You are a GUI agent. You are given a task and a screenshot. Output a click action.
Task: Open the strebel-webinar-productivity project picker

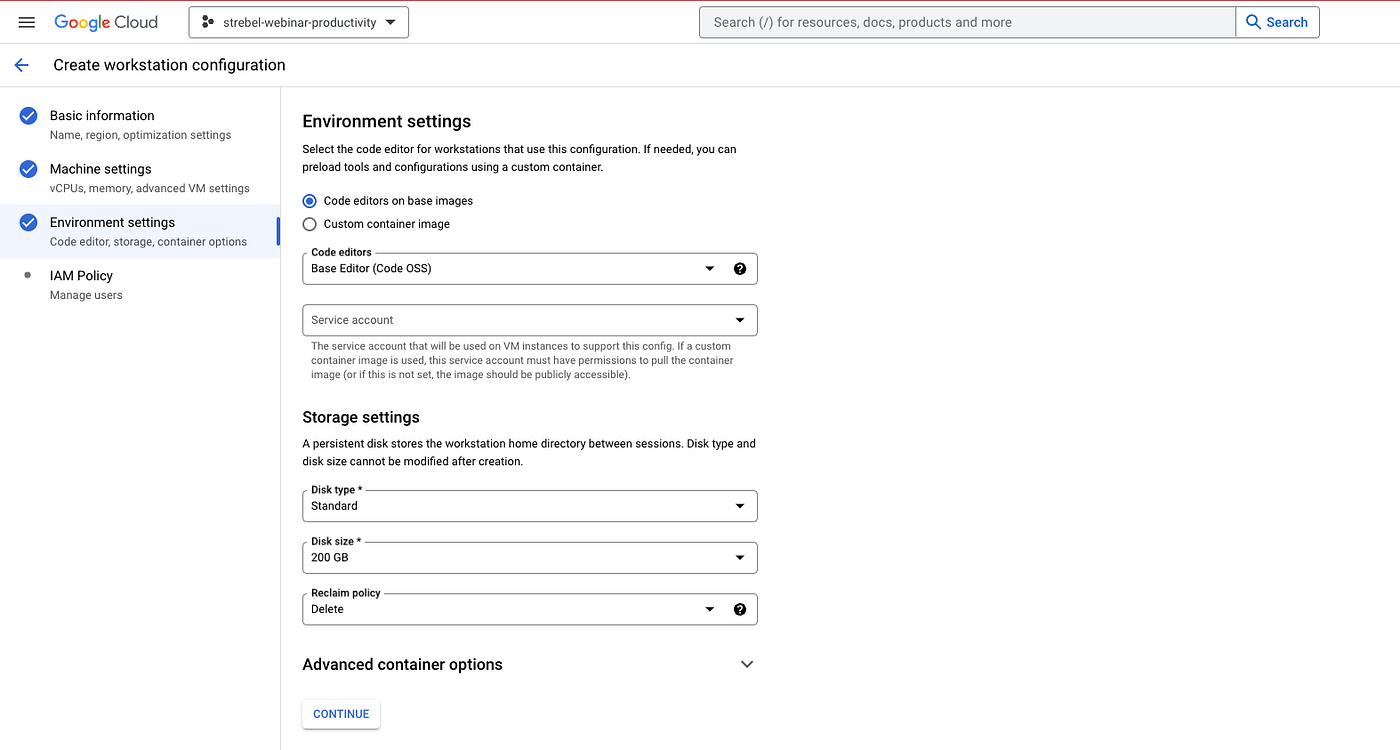coord(298,22)
